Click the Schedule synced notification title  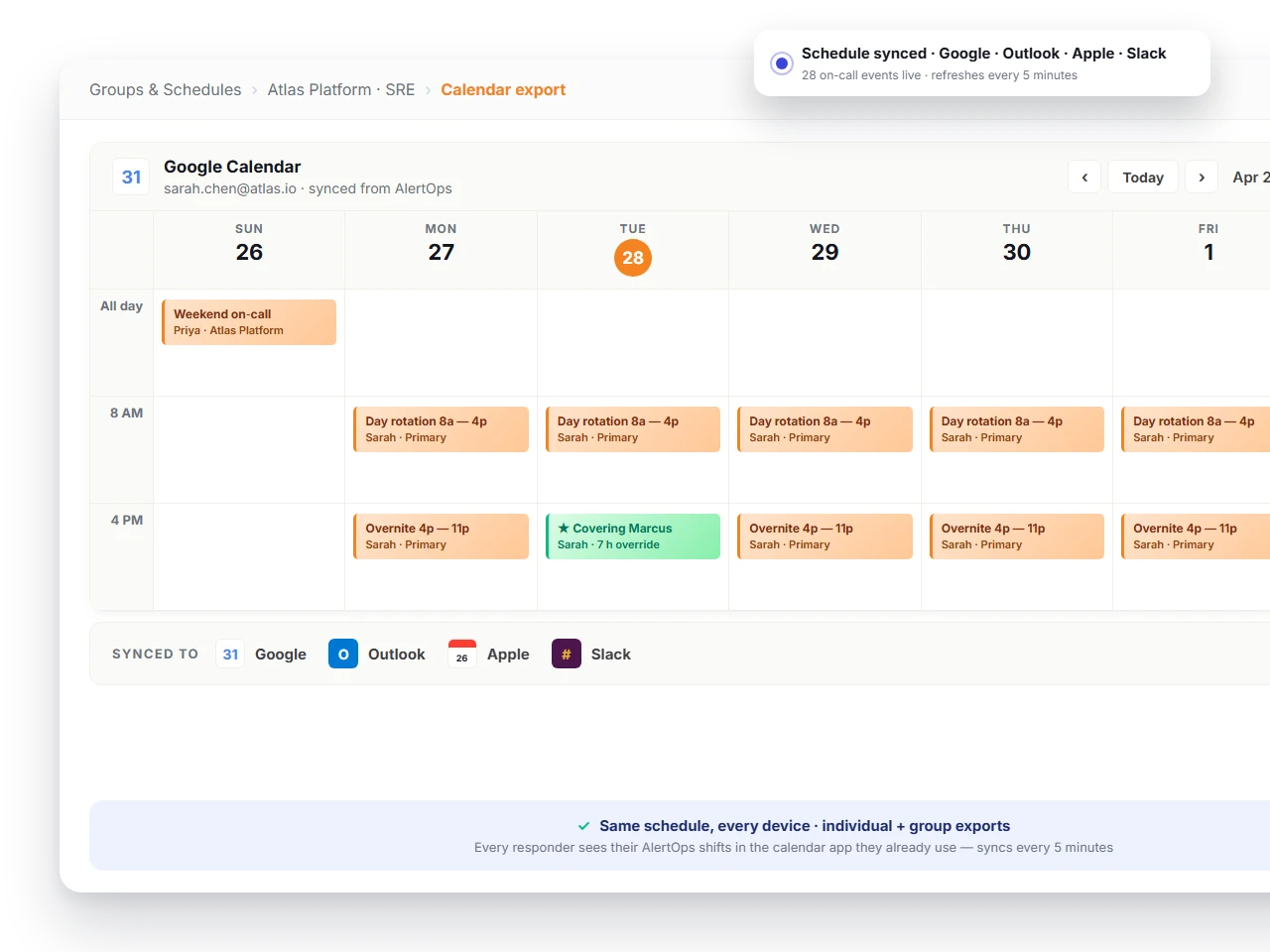983,54
